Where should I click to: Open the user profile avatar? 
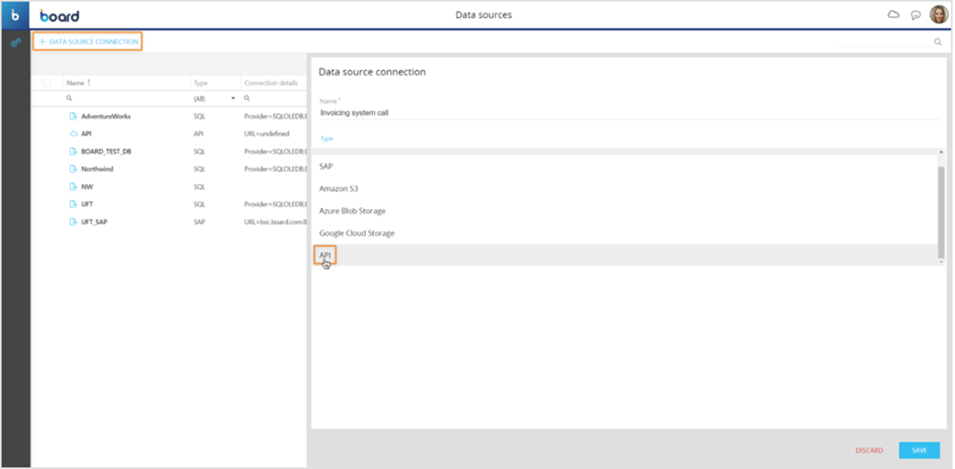pos(938,15)
